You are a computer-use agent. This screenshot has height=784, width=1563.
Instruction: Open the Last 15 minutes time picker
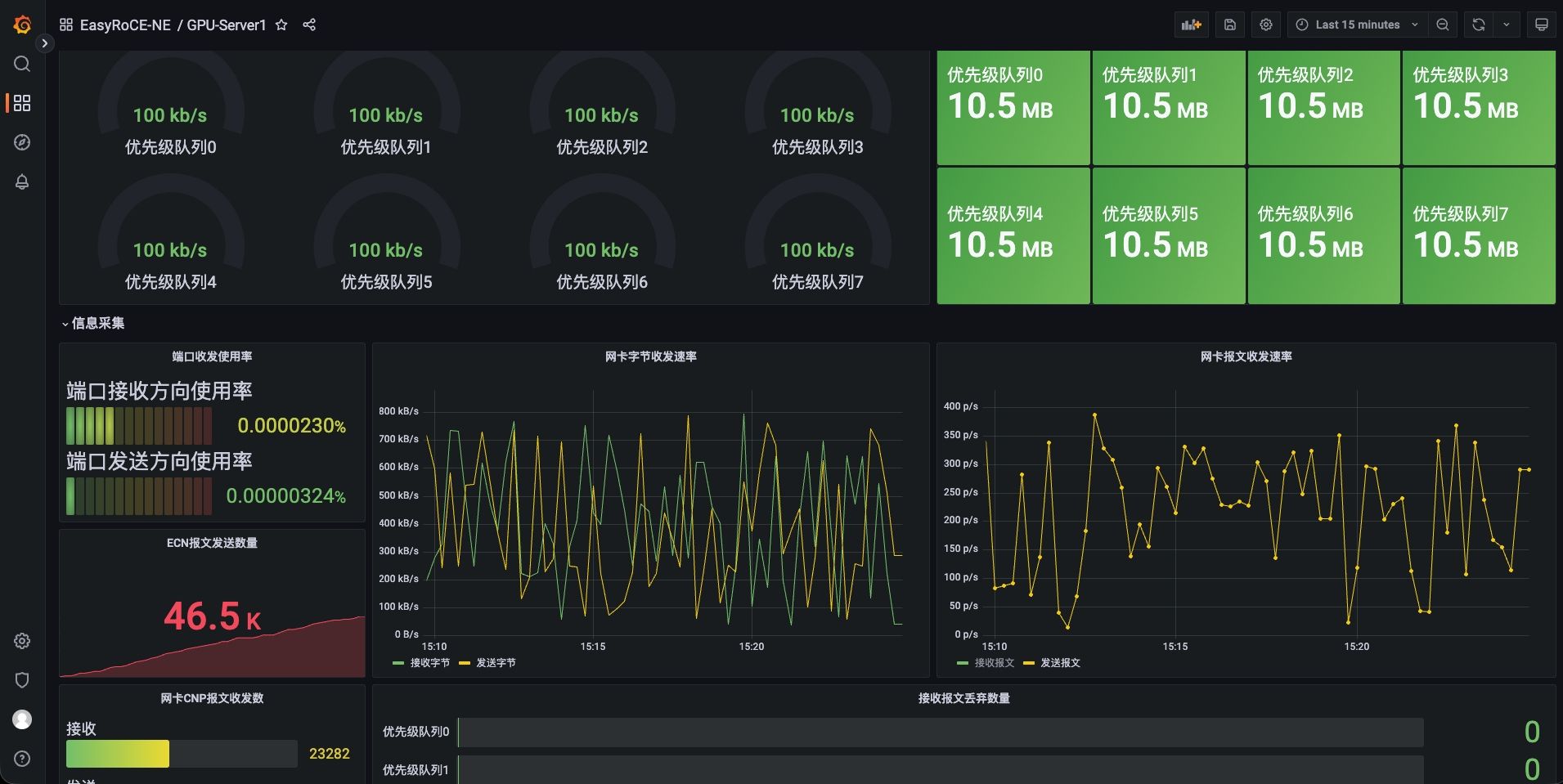(1357, 25)
